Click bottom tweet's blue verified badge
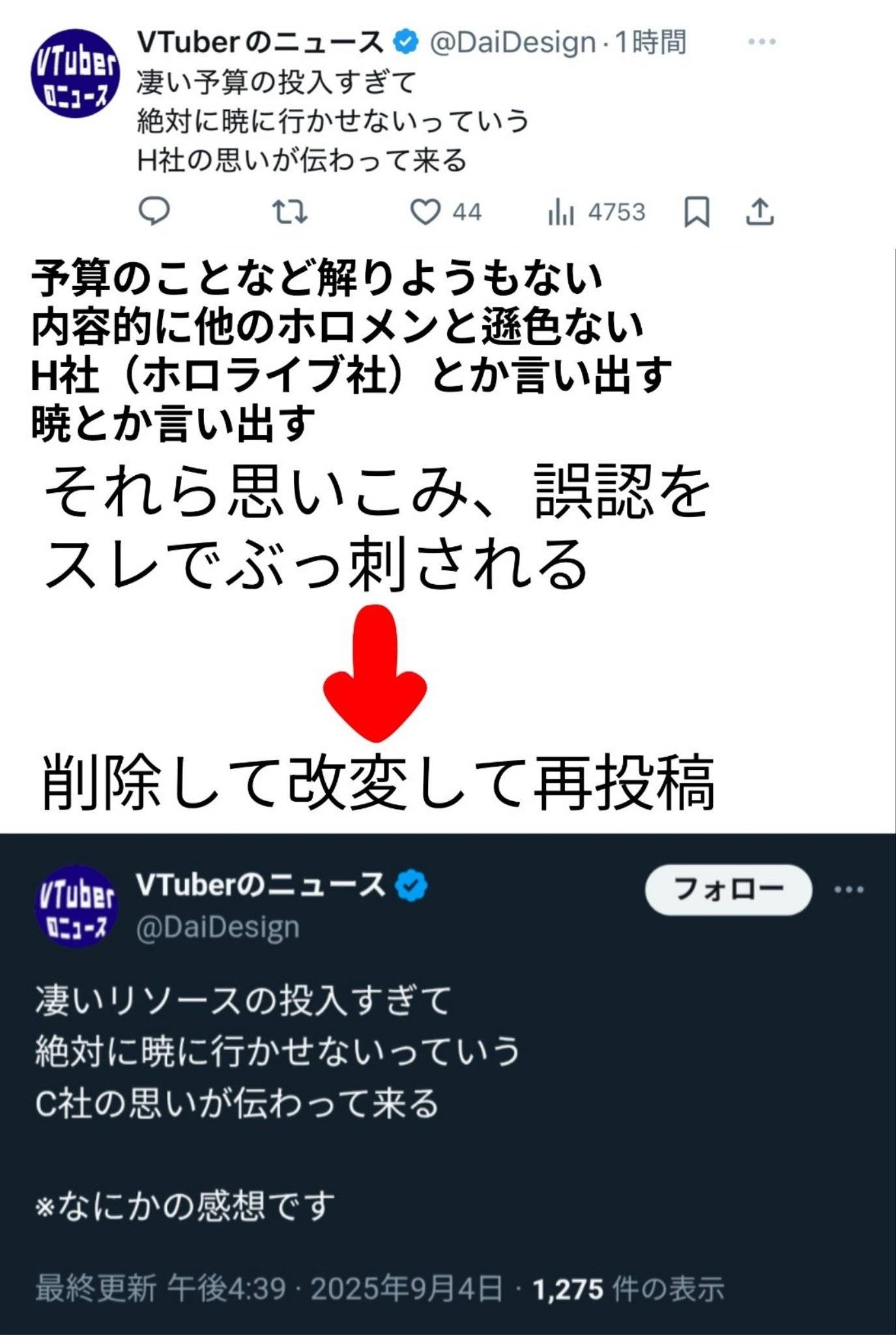896x1335 pixels. coord(411,886)
